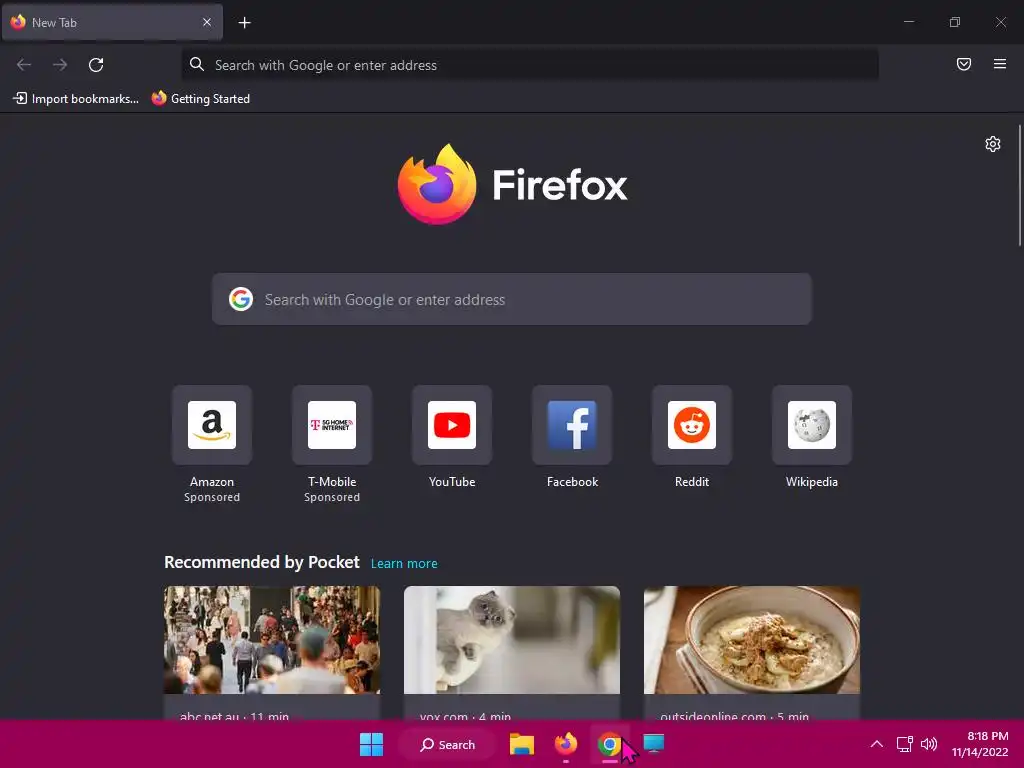The width and height of the screenshot is (1024, 768).
Task: Click the monitor app taskbar icon
Action: click(x=654, y=743)
